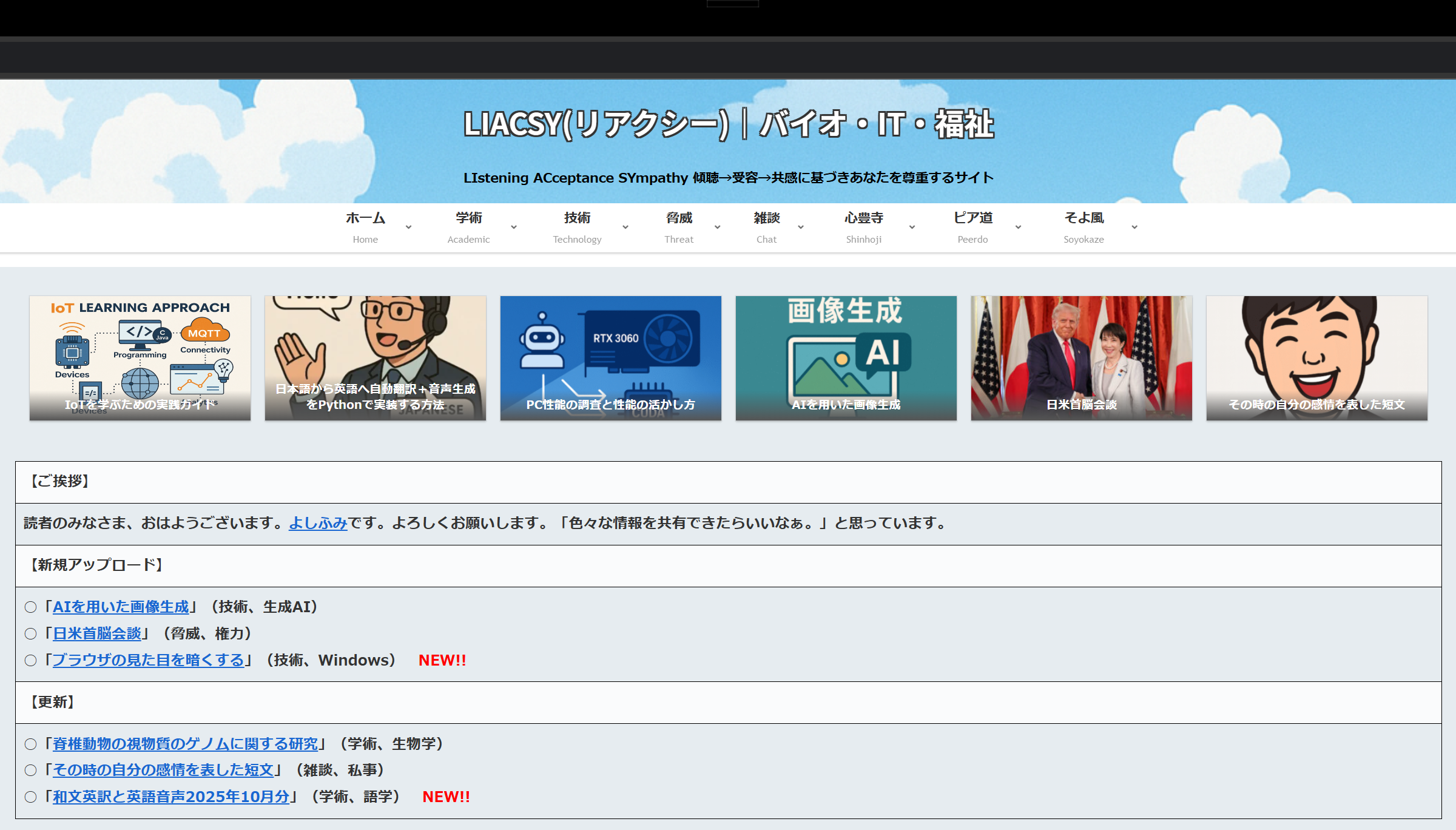Click the よしふみ author link
The image size is (1456, 830).
tap(318, 523)
